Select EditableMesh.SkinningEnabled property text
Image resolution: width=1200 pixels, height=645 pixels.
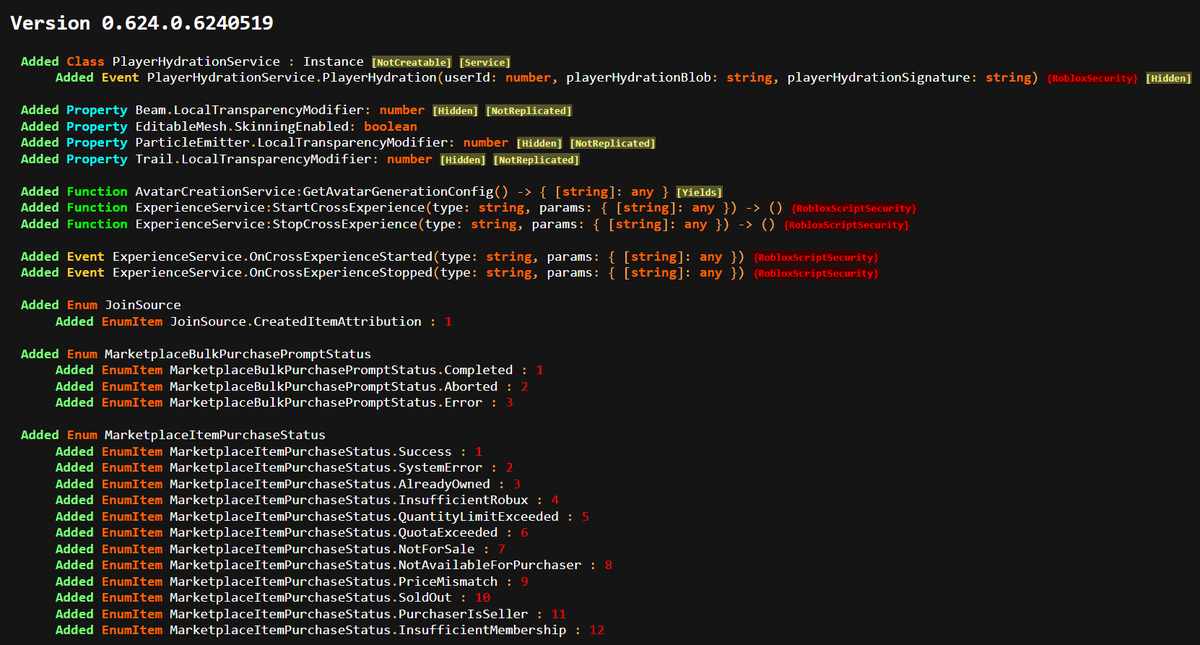(241, 126)
